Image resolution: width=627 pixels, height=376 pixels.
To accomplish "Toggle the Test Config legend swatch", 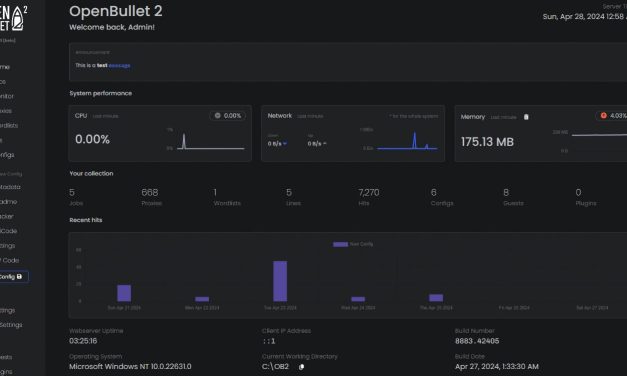I will pos(340,244).
